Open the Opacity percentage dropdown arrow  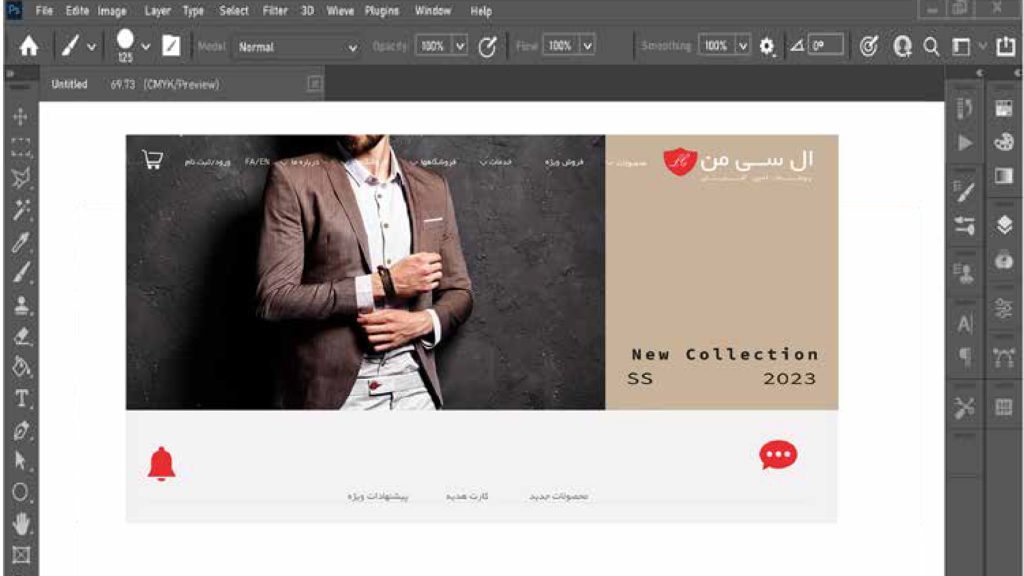460,46
